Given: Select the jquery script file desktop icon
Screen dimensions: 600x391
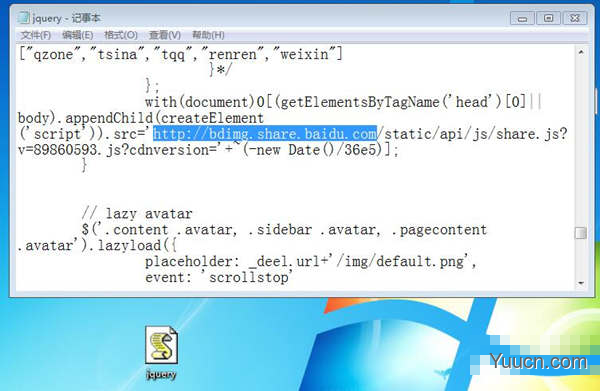Looking at the screenshot, I should pos(161,345).
